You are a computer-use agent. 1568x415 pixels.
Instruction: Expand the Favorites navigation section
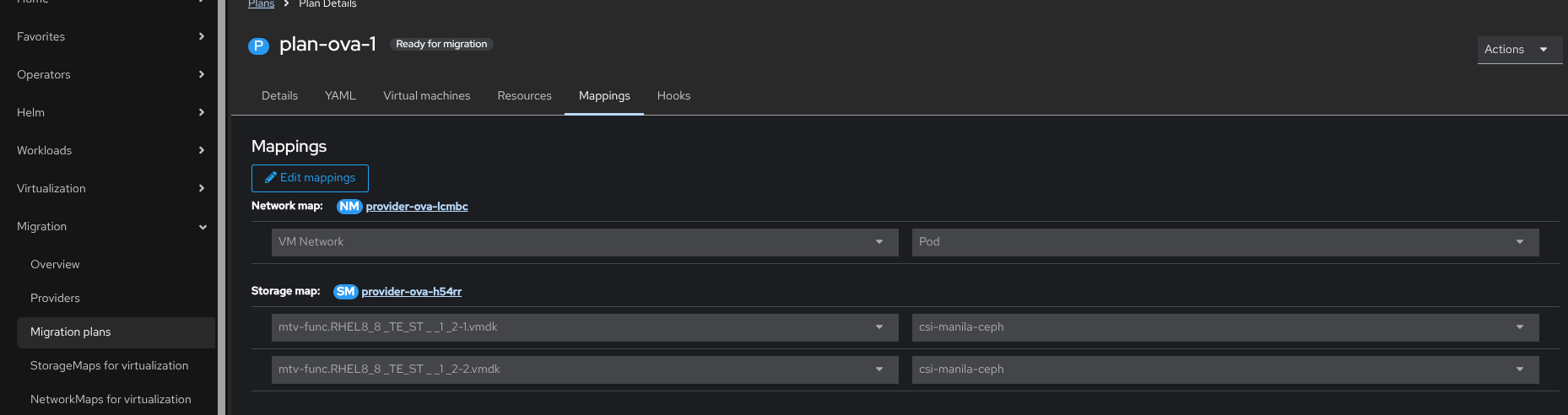click(x=110, y=37)
